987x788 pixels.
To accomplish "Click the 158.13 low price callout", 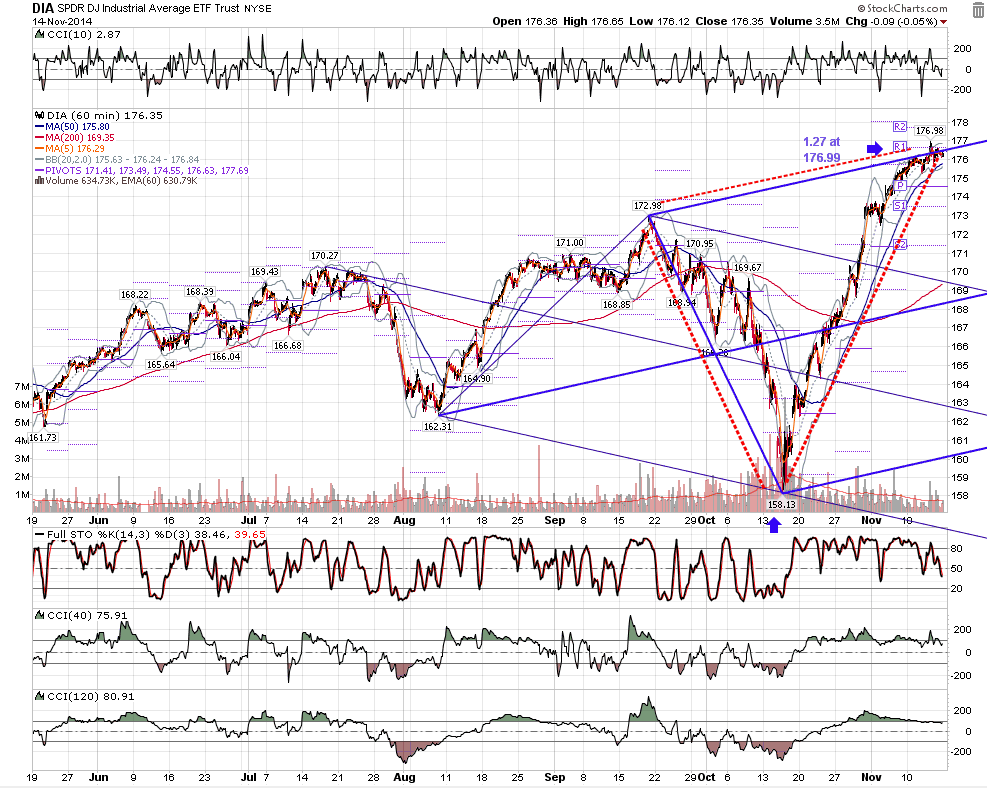I will [782, 504].
